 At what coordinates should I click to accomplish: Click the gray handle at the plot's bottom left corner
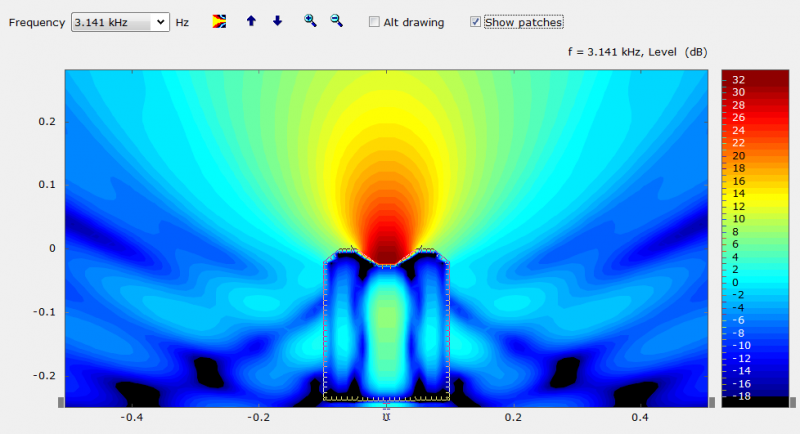click(61, 402)
